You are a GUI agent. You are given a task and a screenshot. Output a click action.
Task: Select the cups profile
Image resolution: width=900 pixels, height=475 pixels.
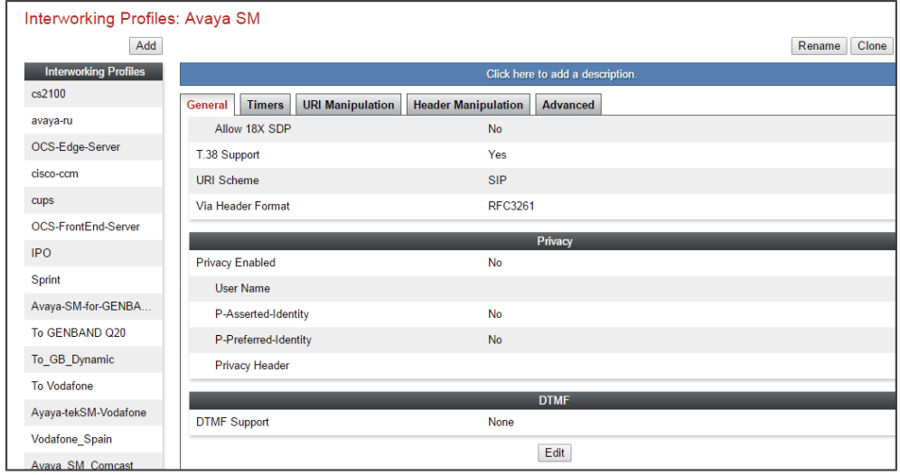(x=94, y=200)
